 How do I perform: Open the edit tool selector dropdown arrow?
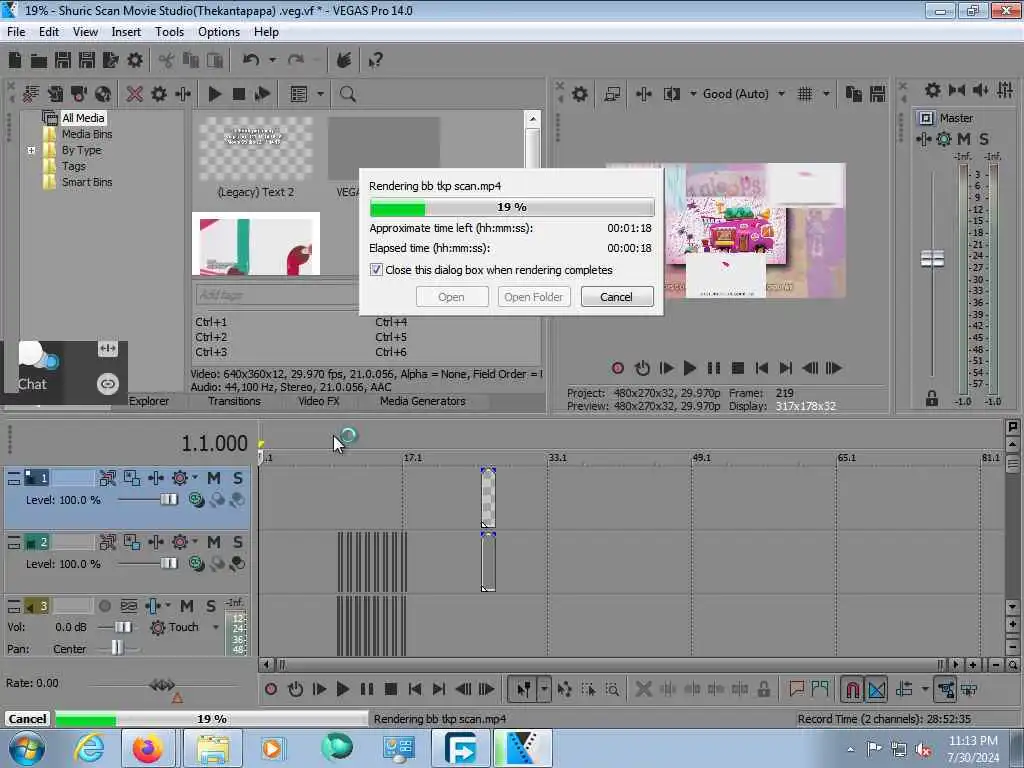point(544,689)
